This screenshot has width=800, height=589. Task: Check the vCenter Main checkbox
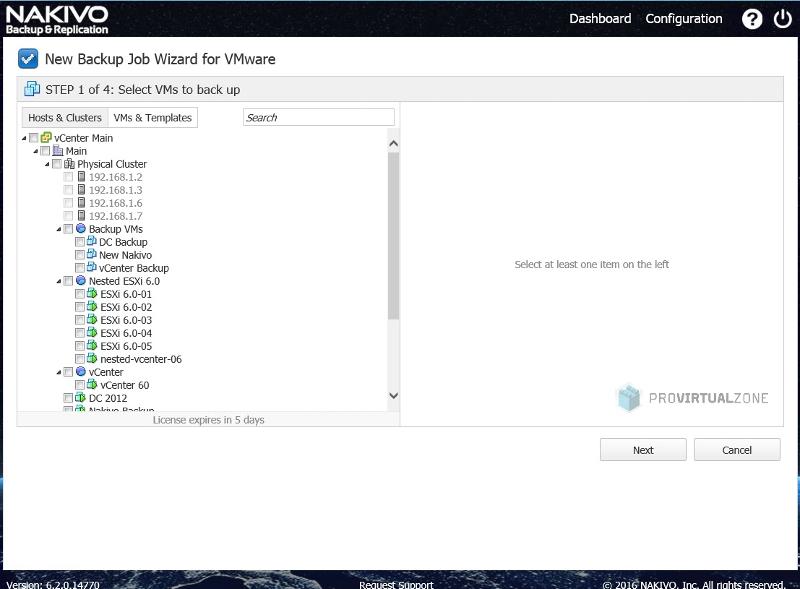[34, 138]
